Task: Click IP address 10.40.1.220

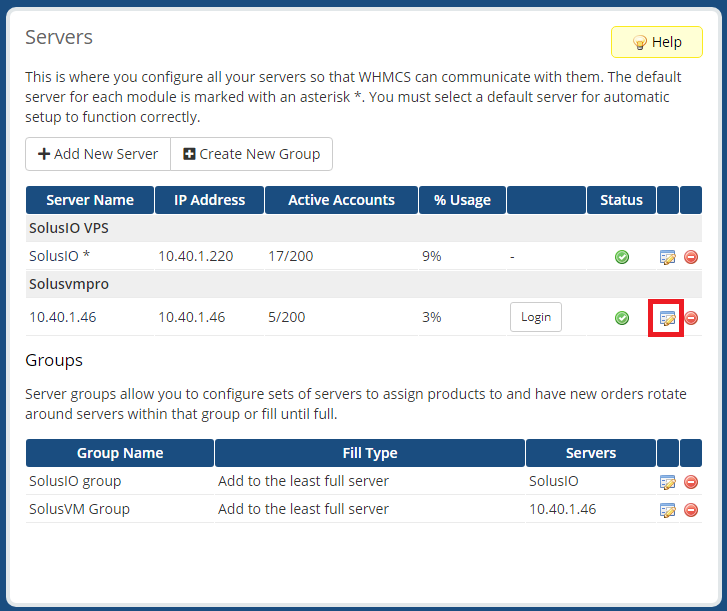Action: [196, 256]
